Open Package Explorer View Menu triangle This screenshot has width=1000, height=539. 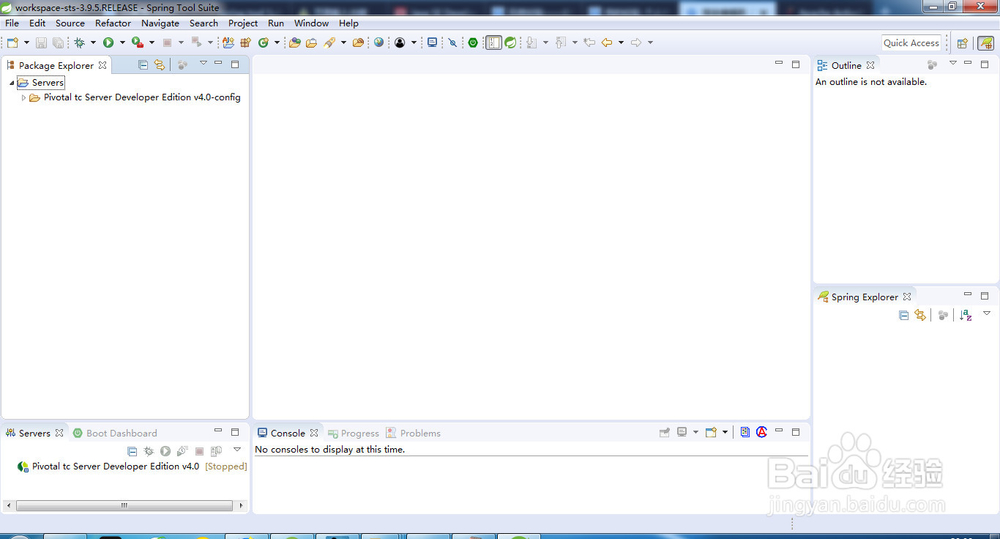tap(203, 63)
